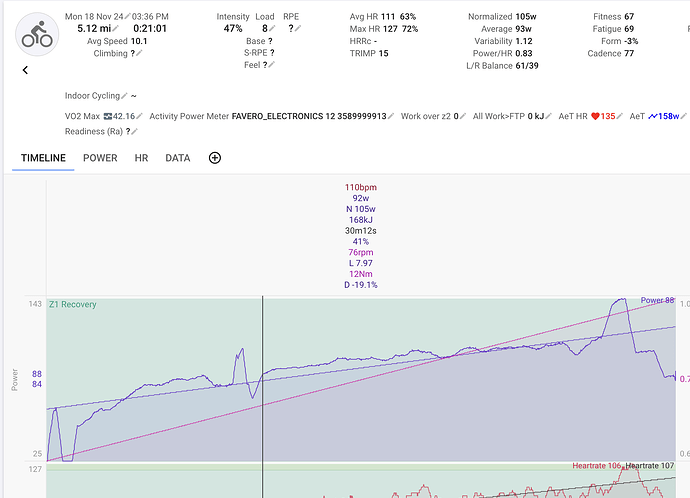Click the Z1 Recovery zone label
Viewport: 690px width, 498px height.
click(x=73, y=304)
